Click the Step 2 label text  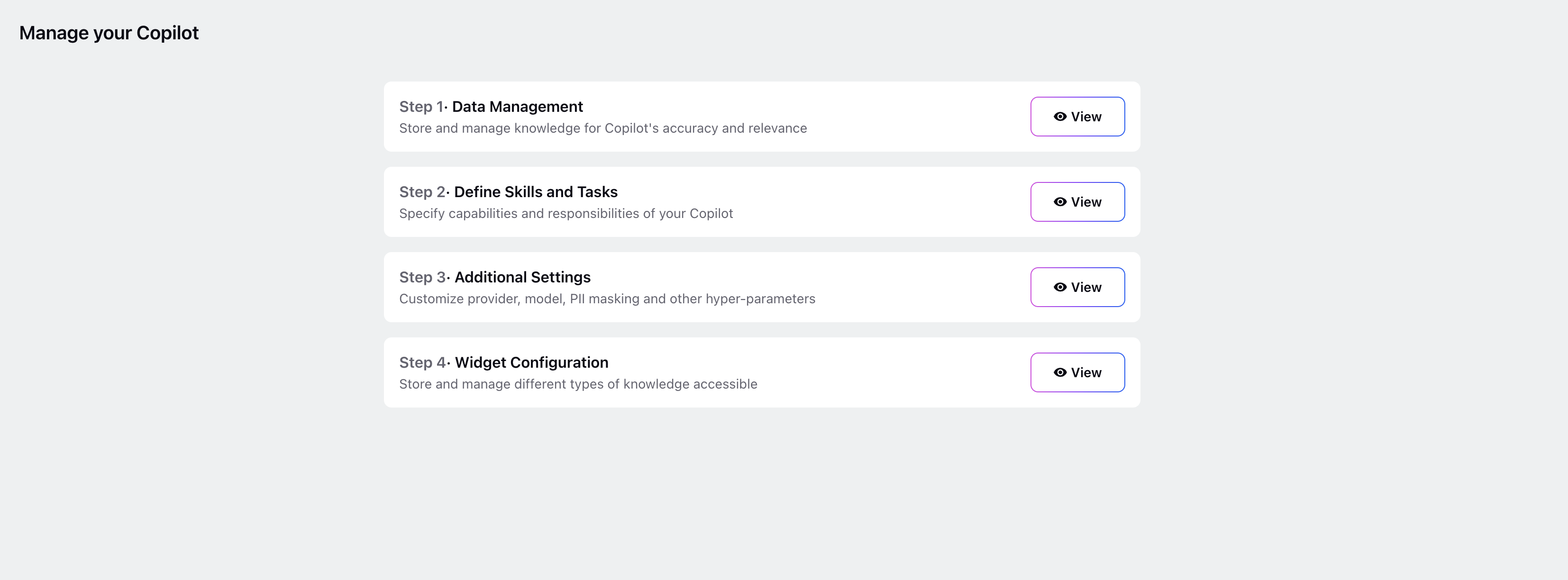[x=422, y=192]
